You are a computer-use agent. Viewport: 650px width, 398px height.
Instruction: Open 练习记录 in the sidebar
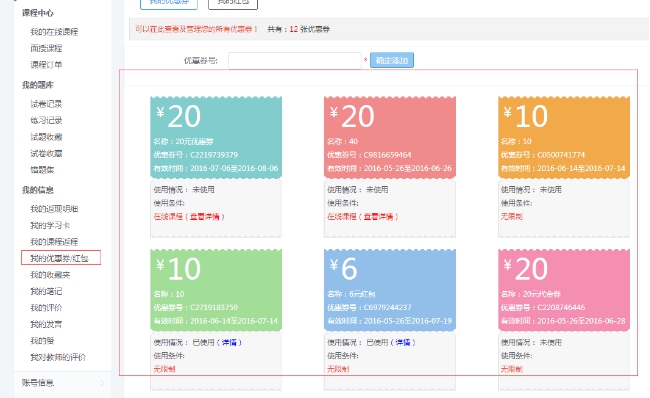[46, 121]
